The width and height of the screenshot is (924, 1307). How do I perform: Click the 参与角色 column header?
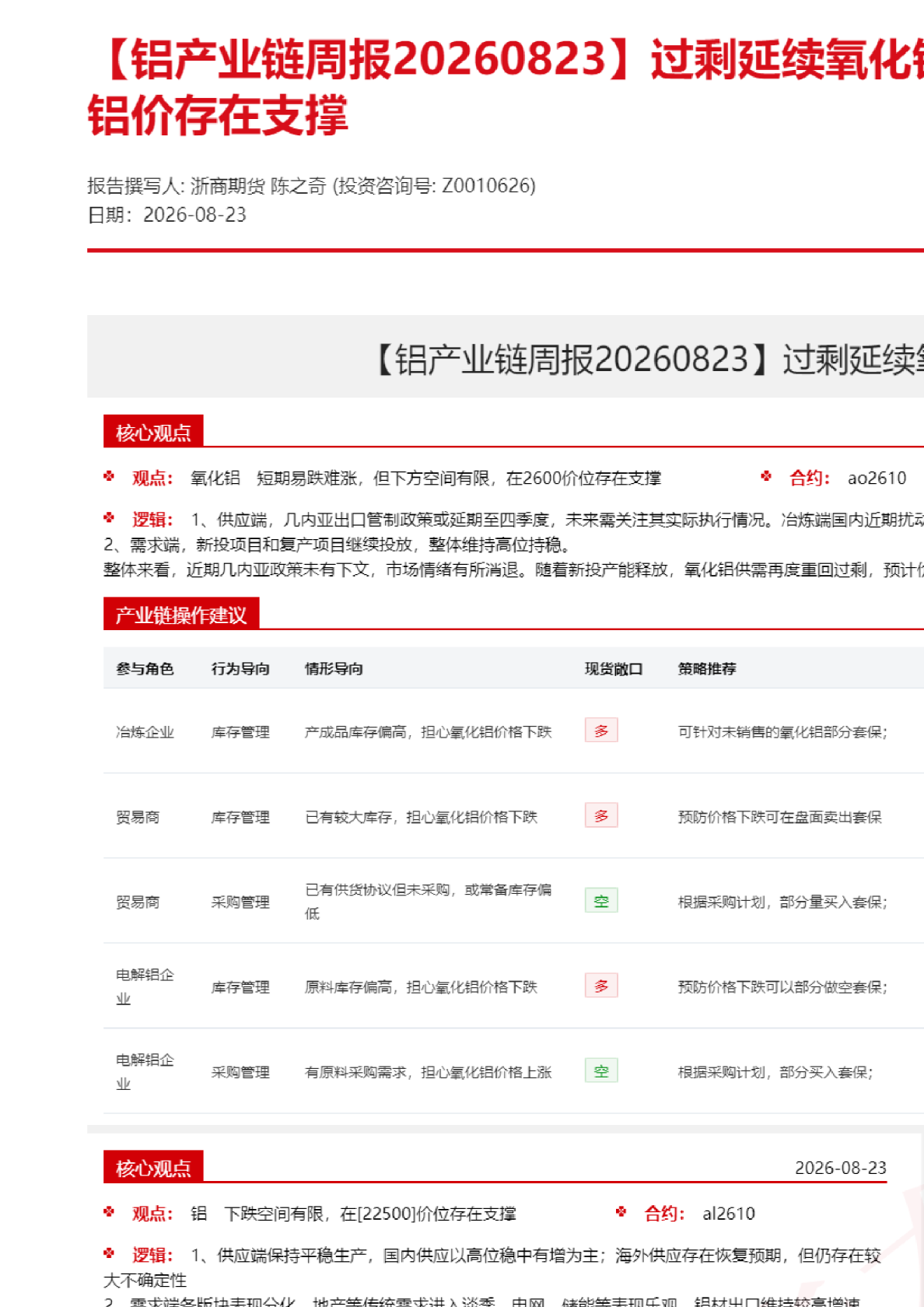click(x=145, y=669)
